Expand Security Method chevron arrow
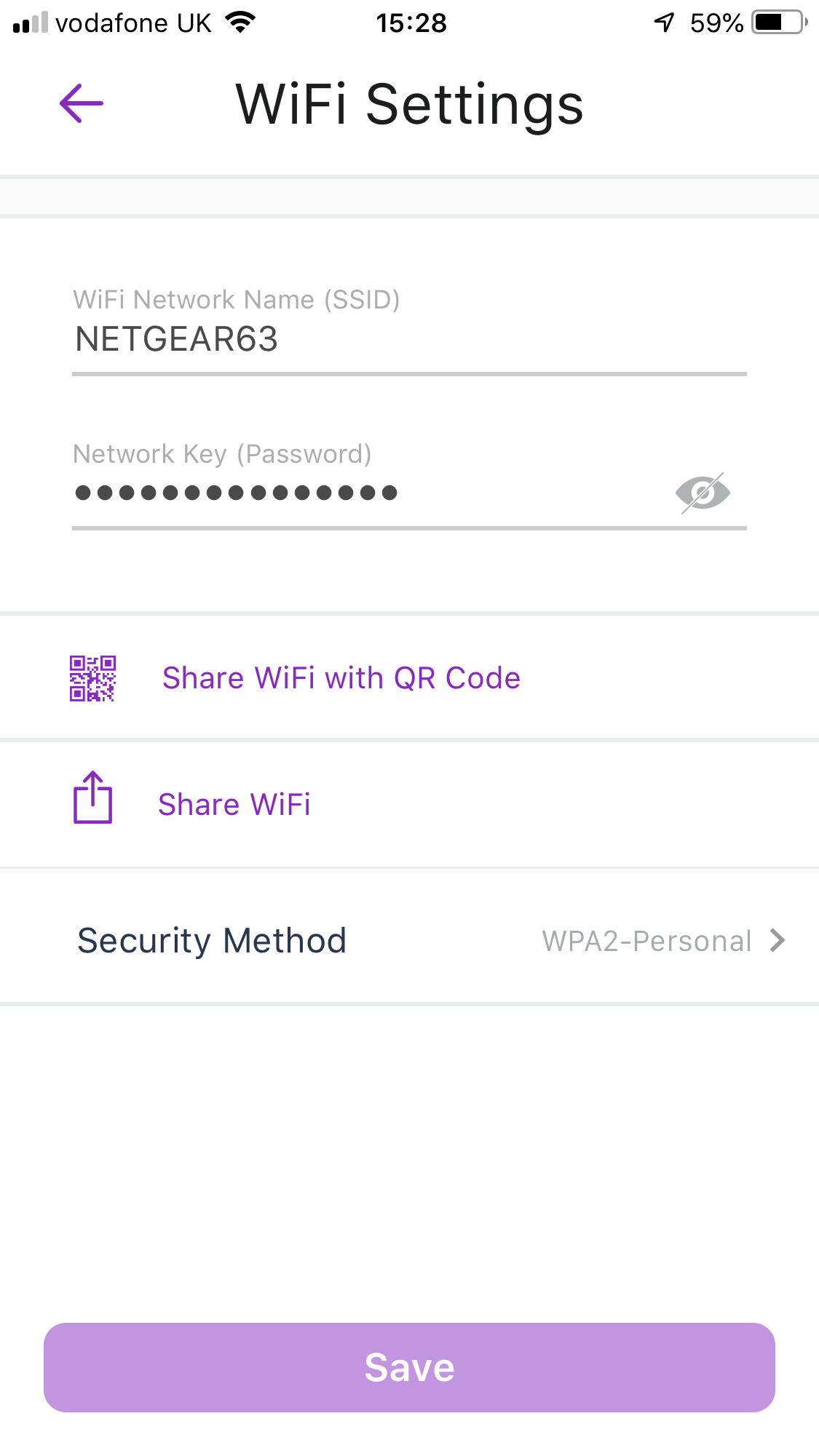 tap(778, 940)
